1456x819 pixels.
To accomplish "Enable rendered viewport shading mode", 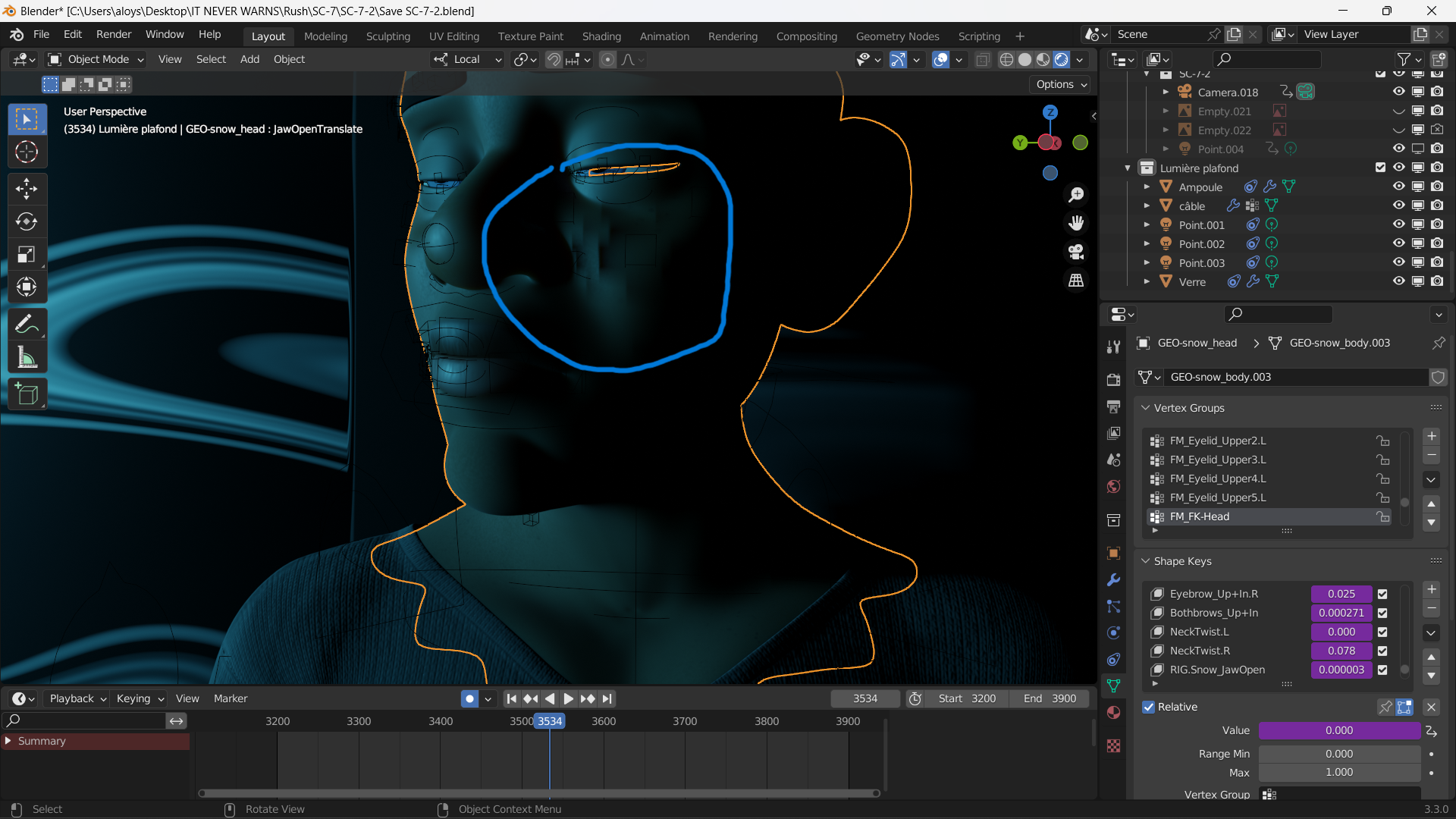I will pos(1062,60).
